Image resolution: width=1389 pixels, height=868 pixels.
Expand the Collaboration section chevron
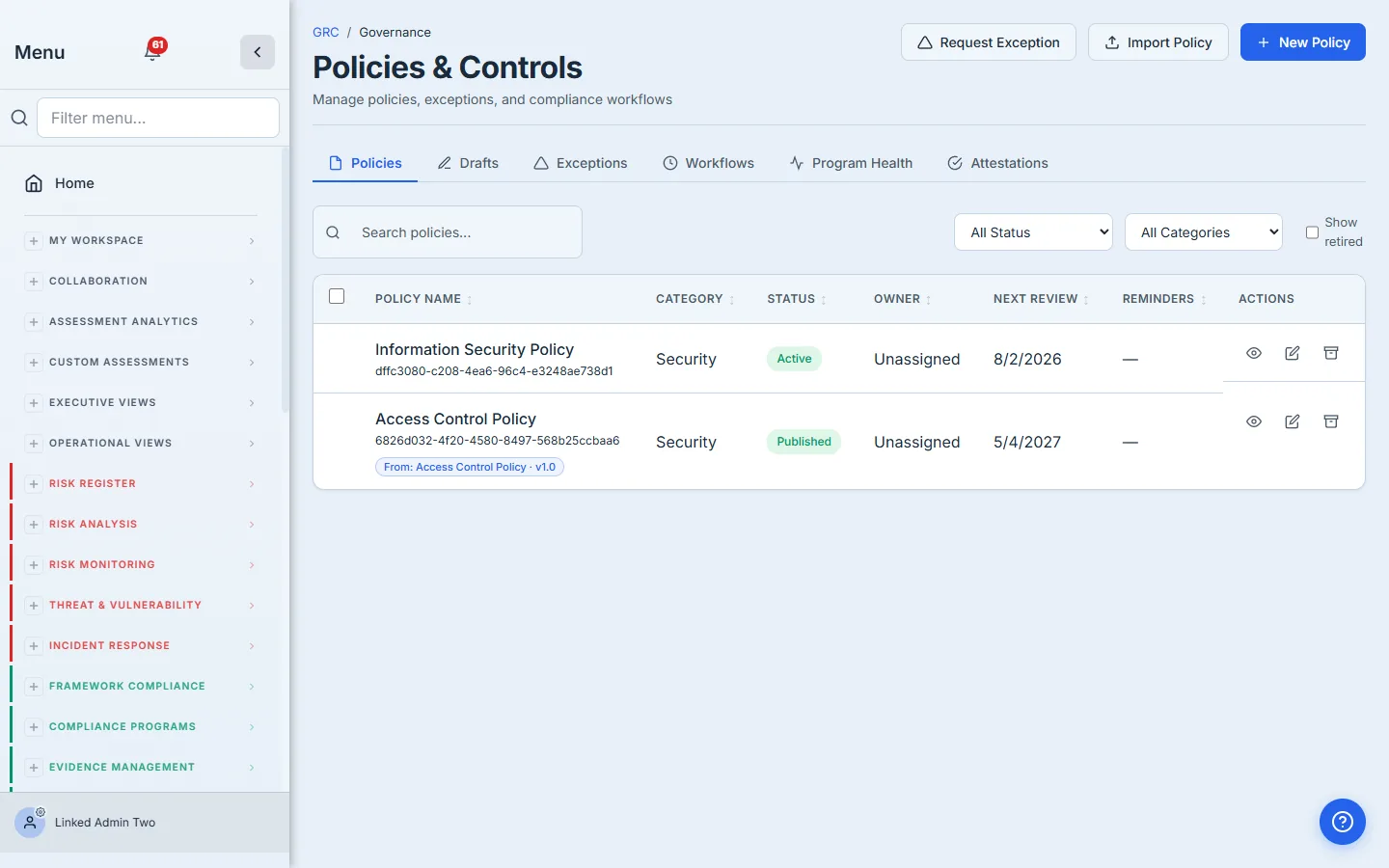pyautogui.click(x=252, y=282)
